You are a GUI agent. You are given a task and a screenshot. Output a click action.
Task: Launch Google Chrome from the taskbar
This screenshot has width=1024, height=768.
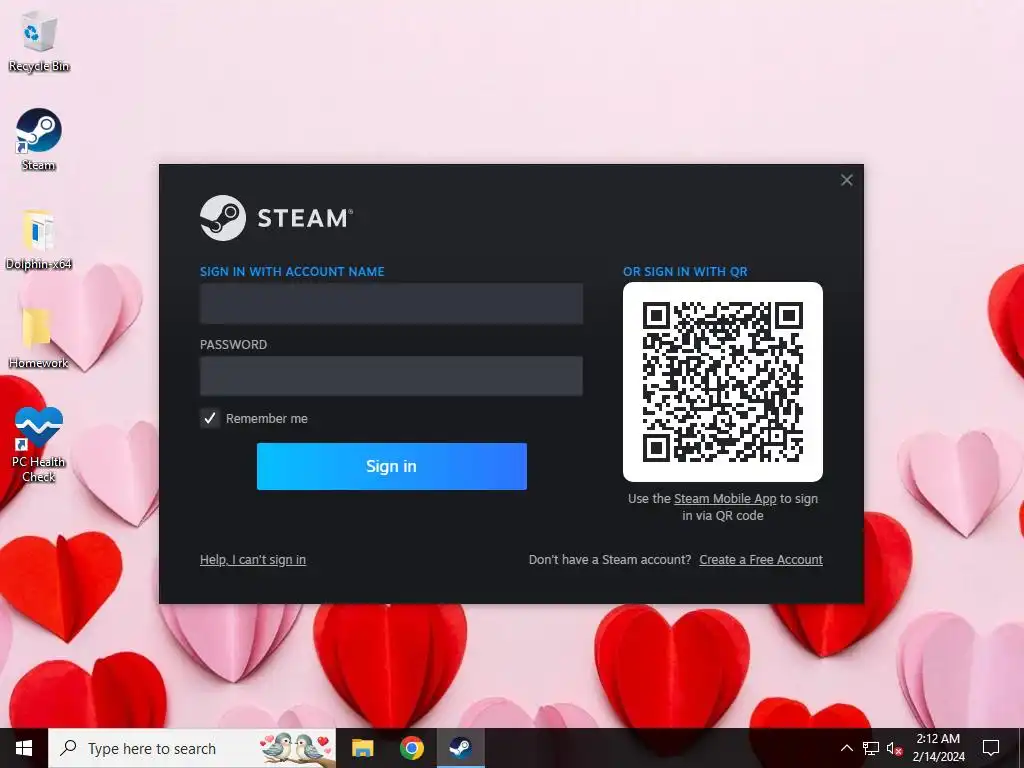pyautogui.click(x=411, y=748)
